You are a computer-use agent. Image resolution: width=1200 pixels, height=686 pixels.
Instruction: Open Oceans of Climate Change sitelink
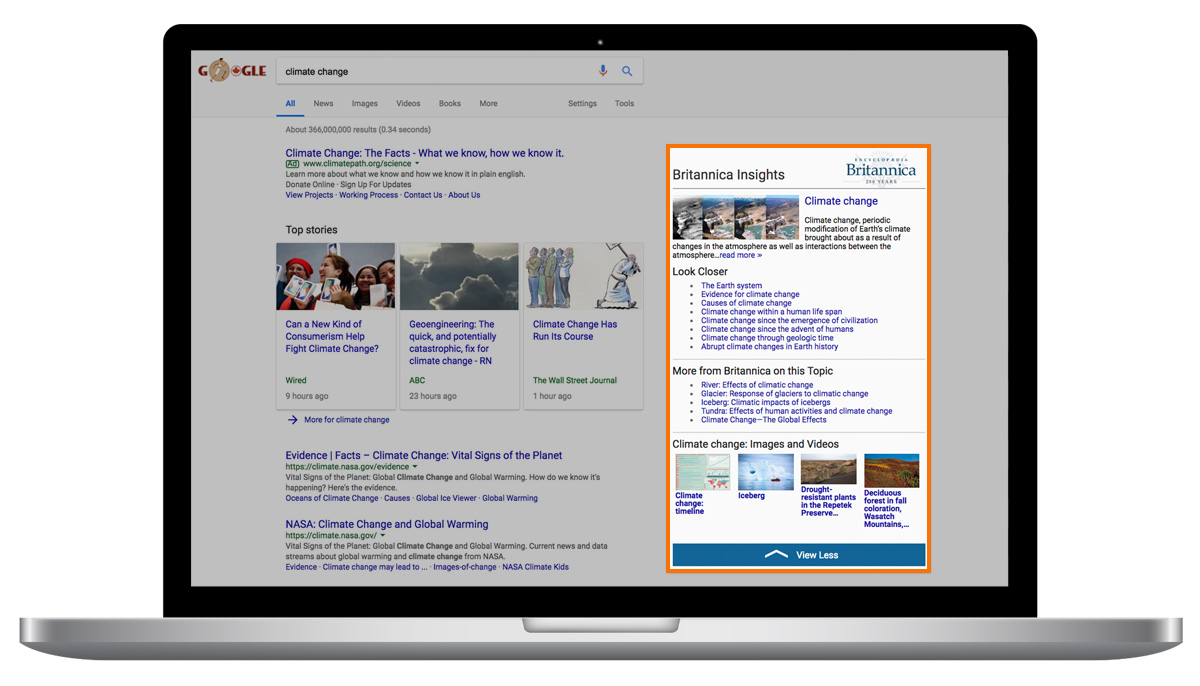point(332,498)
